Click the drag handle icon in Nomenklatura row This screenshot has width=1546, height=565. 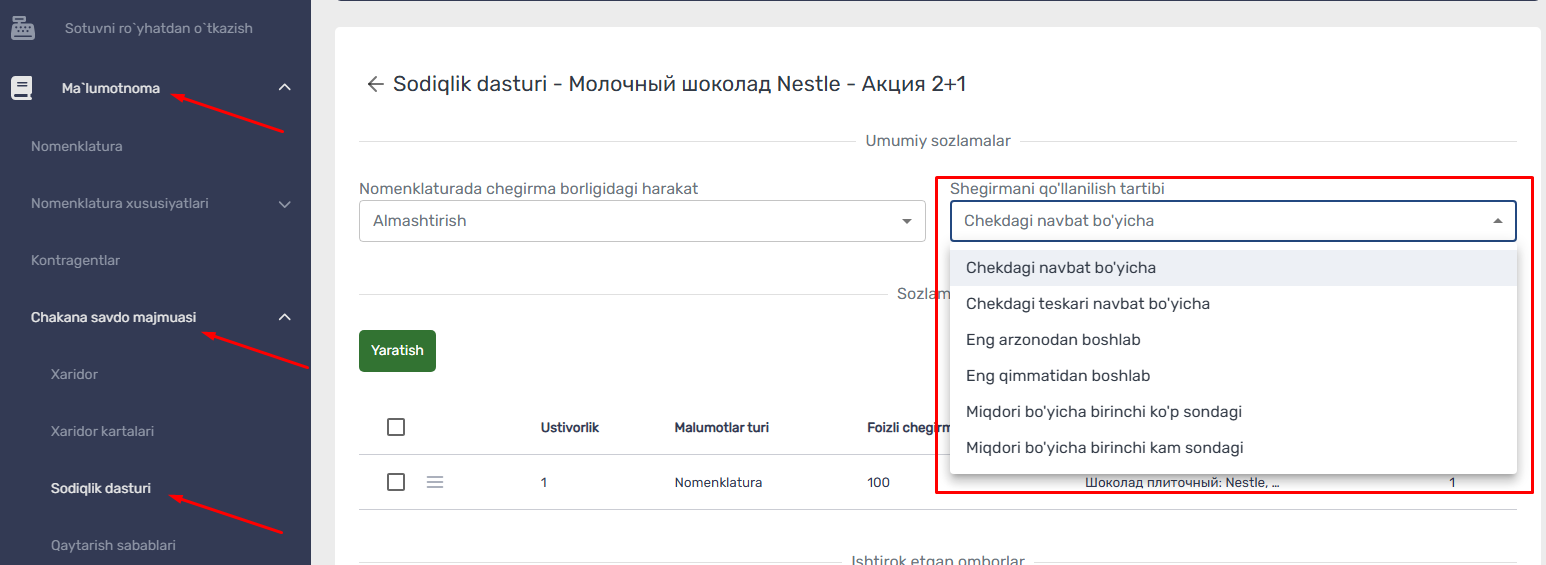(x=435, y=482)
